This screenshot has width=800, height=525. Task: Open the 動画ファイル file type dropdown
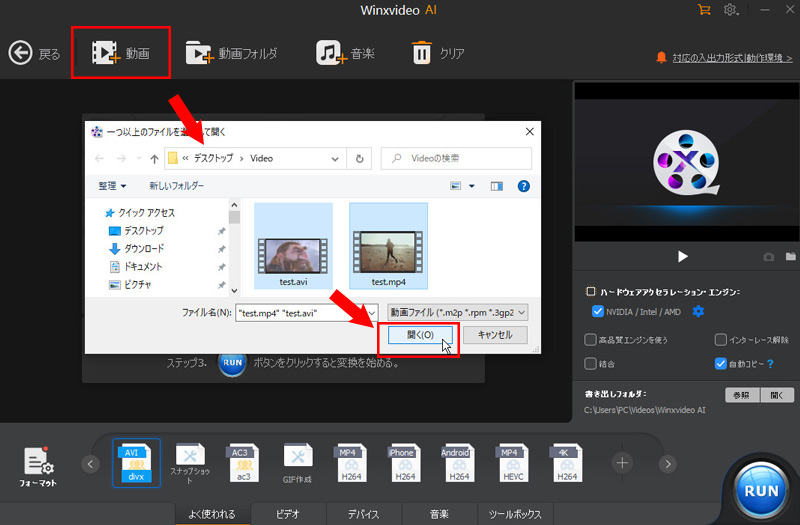tap(457, 312)
